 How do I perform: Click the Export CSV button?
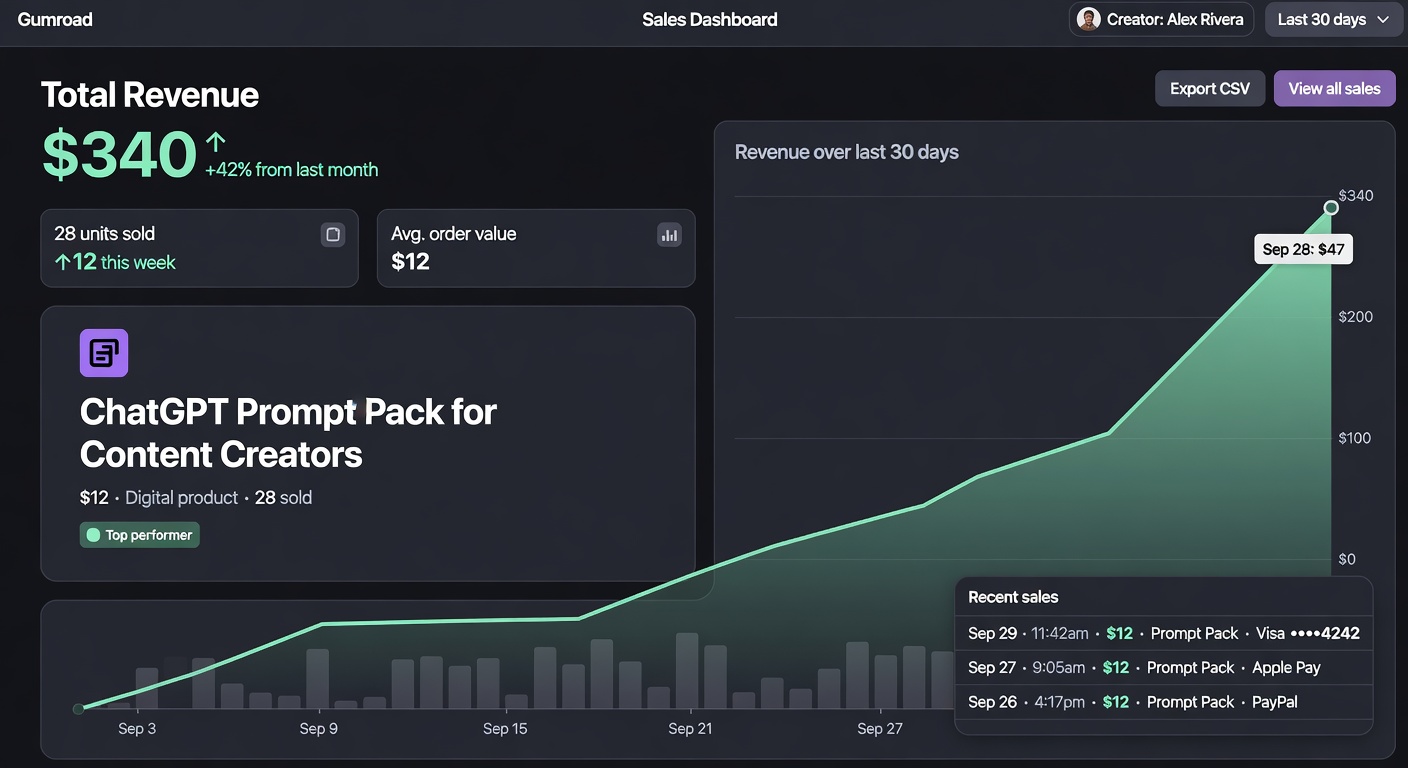[x=1210, y=88]
